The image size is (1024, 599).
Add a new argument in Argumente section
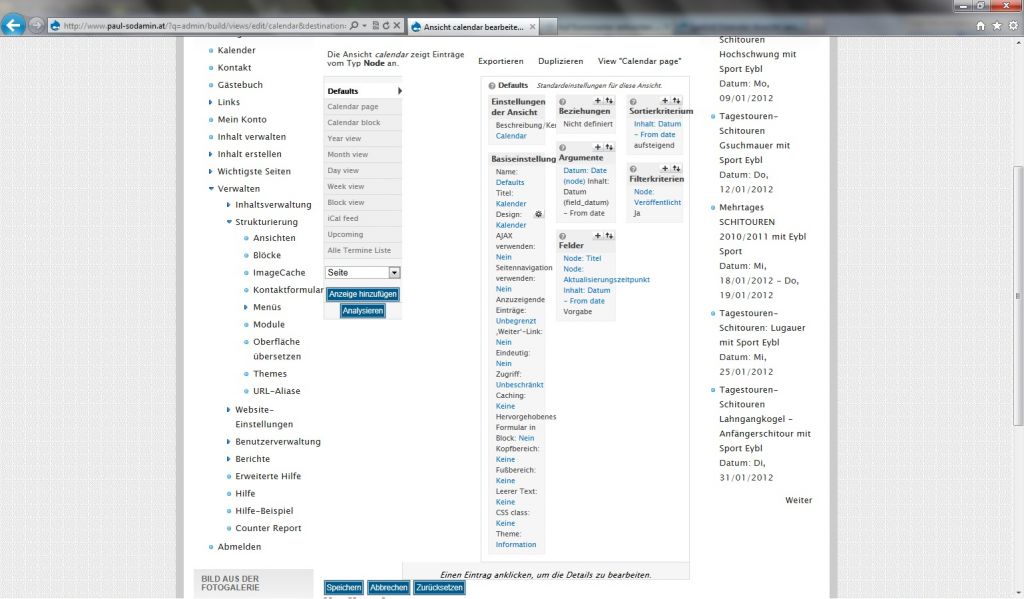(598, 147)
